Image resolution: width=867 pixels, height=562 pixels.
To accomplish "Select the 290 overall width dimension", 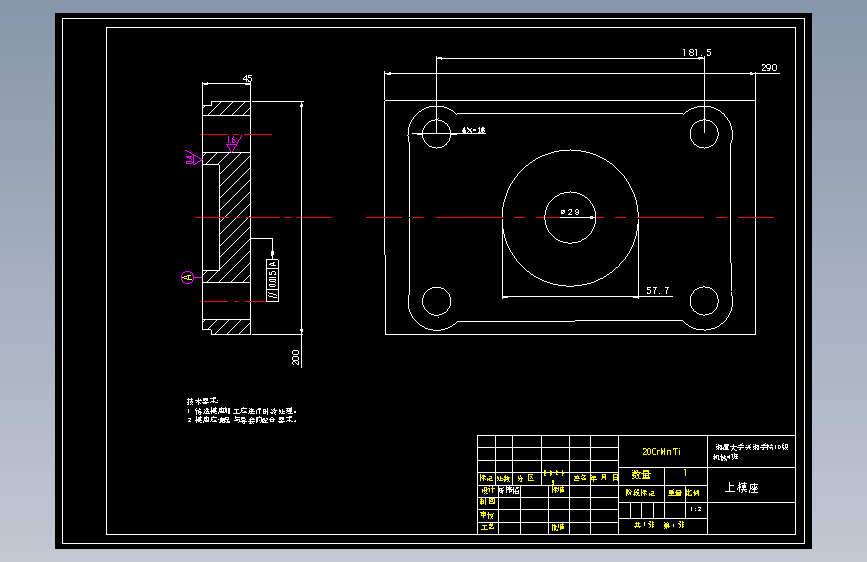I will point(769,67).
